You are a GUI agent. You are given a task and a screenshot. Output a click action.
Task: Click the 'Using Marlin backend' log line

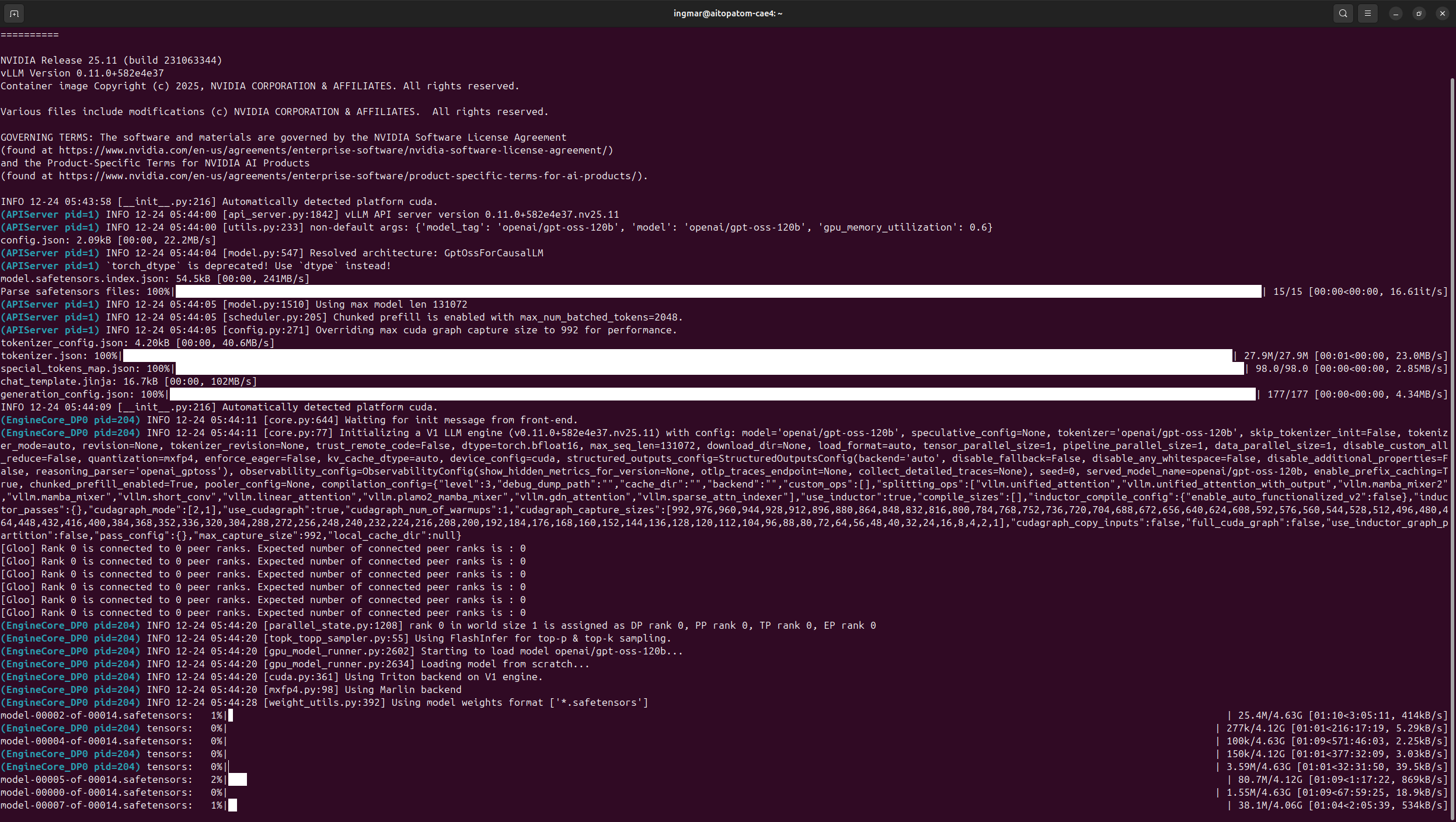[x=403, y=689]
